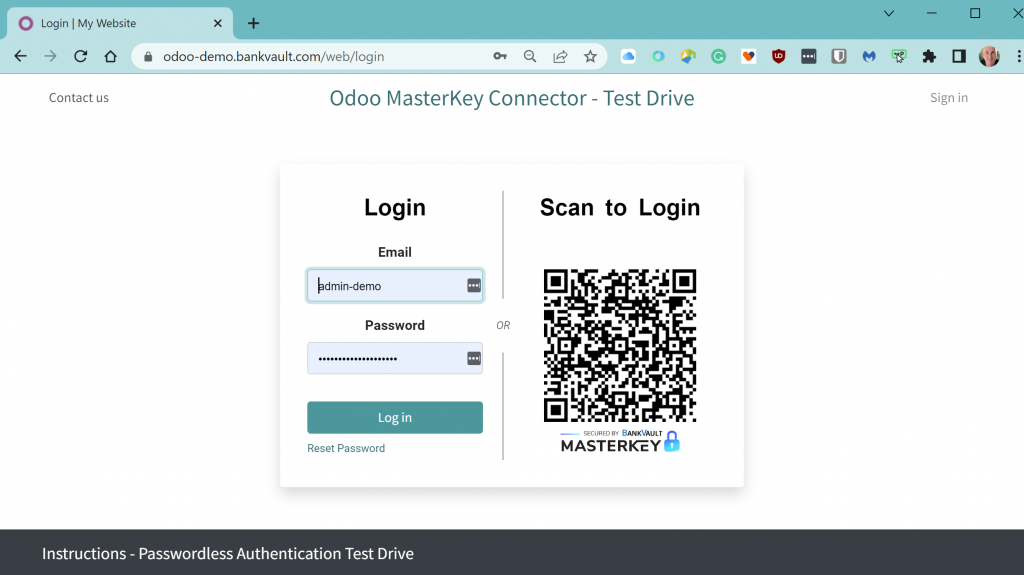1024x575 pixels.
Task: Click the password manager icon in Password field
Action: [x=474, y=358]
